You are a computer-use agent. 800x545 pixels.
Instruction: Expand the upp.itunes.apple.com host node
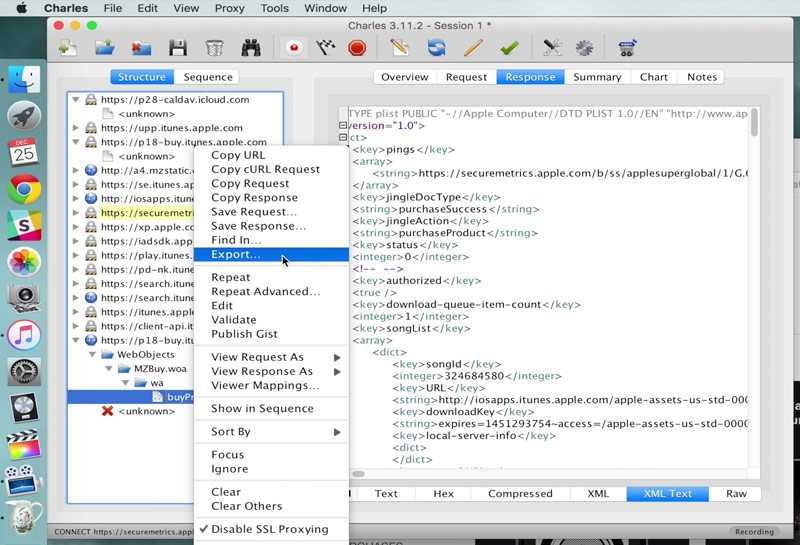click(x=76, y=128)
